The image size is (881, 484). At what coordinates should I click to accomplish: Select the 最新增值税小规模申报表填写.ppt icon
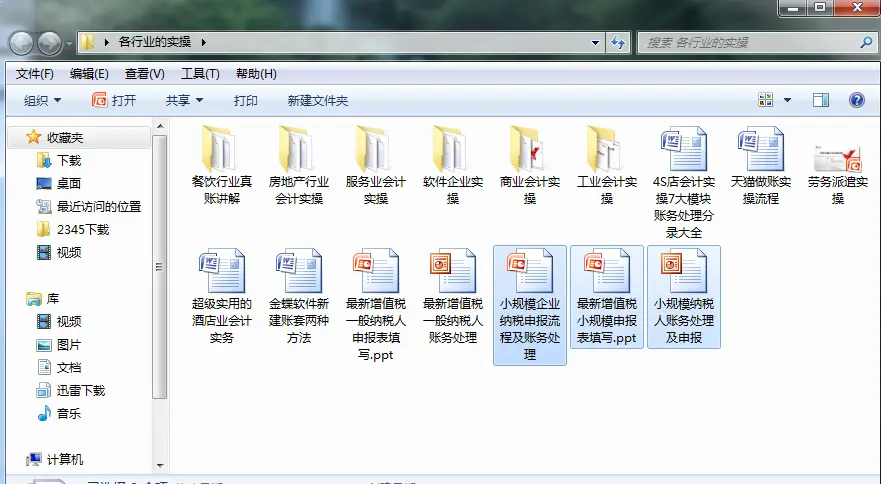tap(607, 271)
